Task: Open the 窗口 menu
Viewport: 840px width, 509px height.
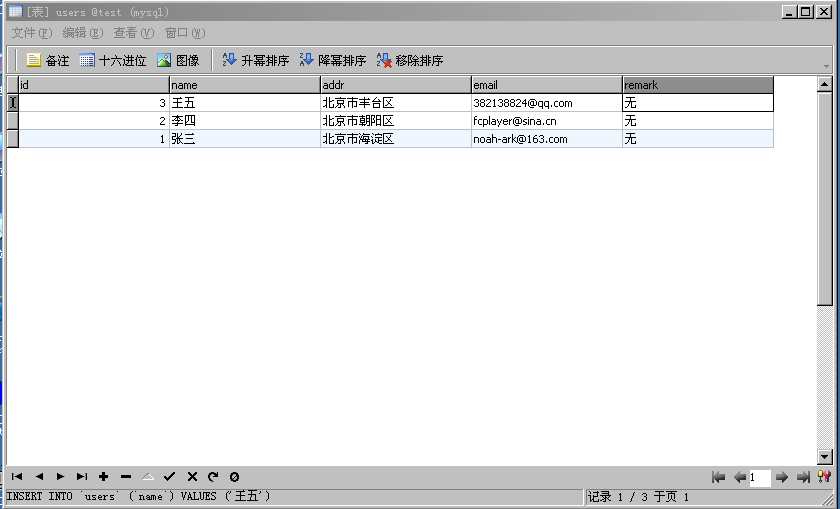Action: click(x=185, y=33)
